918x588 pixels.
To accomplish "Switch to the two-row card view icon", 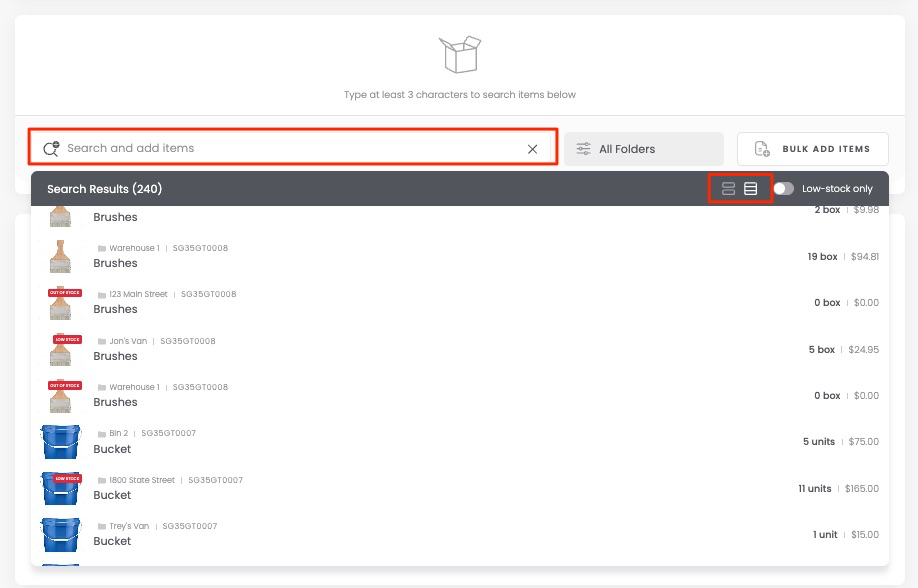I will pos(728,189).
